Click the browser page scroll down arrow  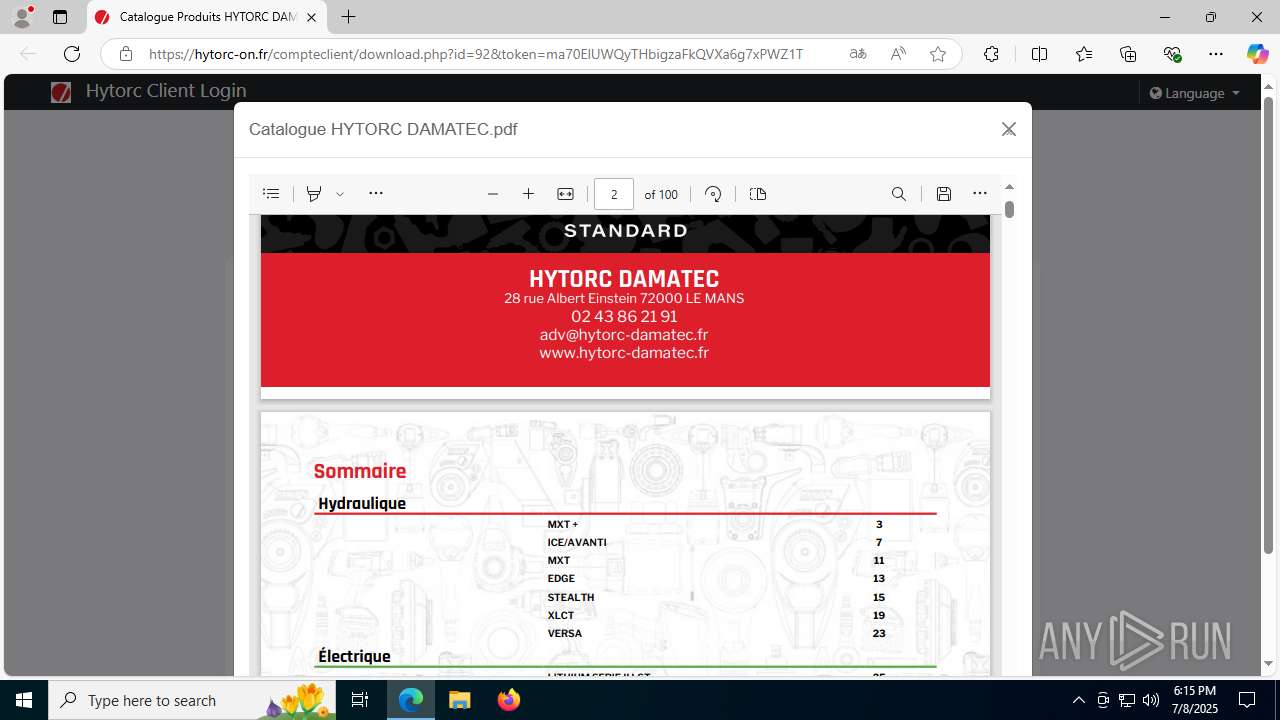pyautogui.click(x=1268, y=664)
